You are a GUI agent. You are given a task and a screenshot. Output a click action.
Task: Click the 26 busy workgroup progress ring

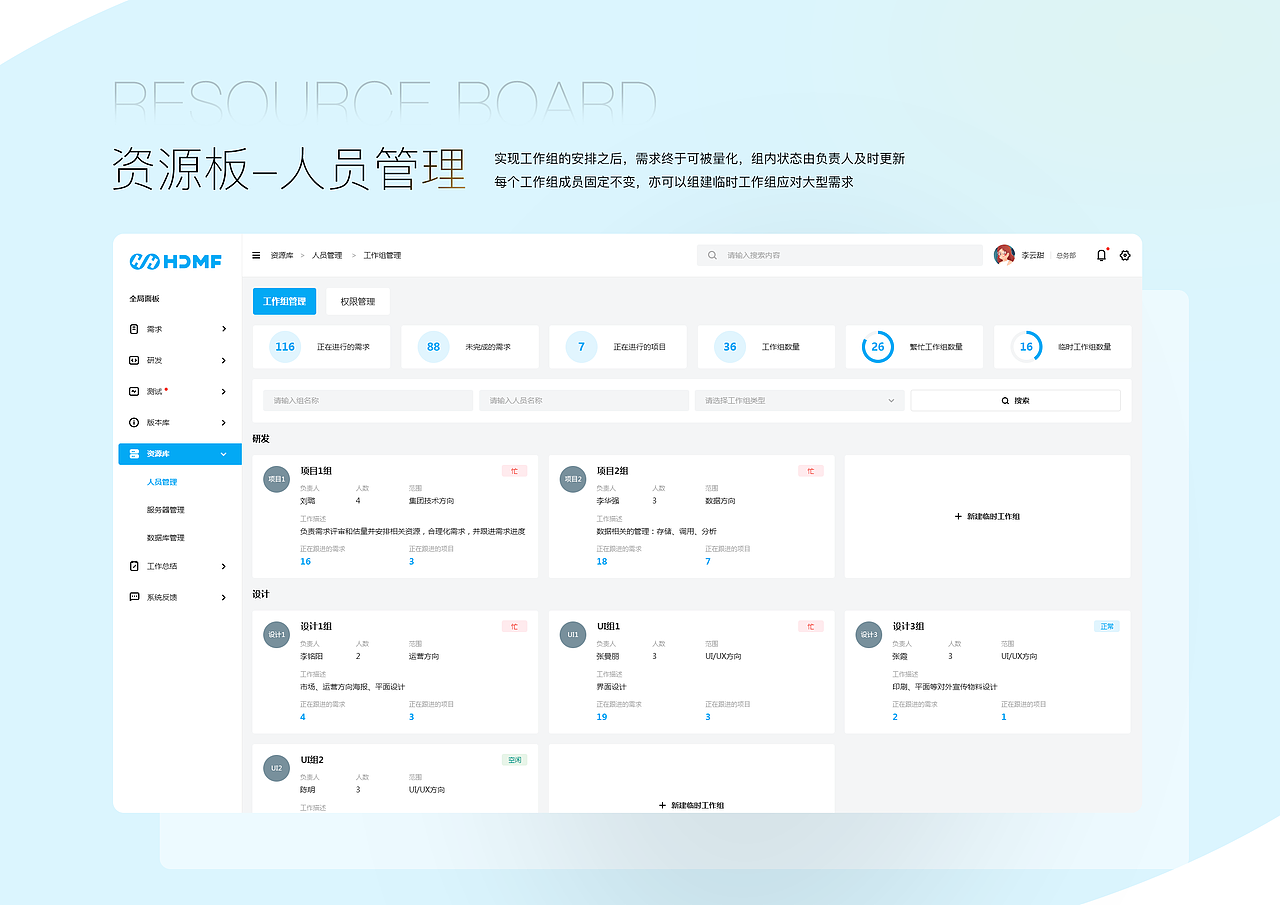coord(877,347)
